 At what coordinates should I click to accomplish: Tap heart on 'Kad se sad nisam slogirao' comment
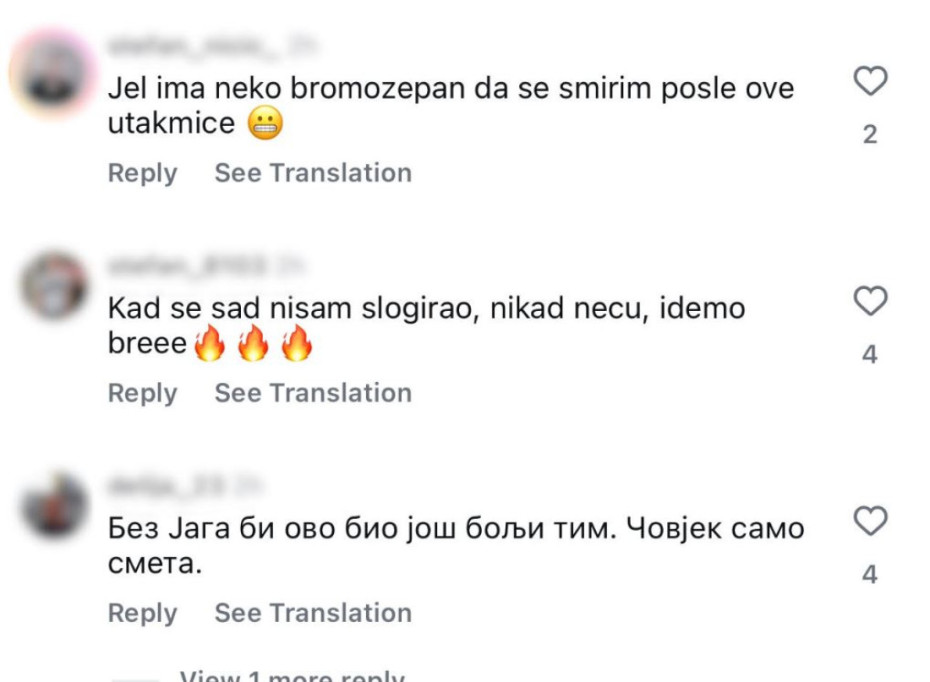871,300
